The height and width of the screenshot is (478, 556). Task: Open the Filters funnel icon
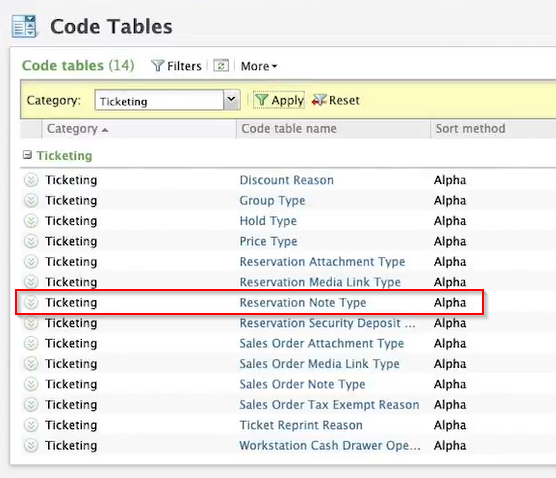[x=157, y=66]
